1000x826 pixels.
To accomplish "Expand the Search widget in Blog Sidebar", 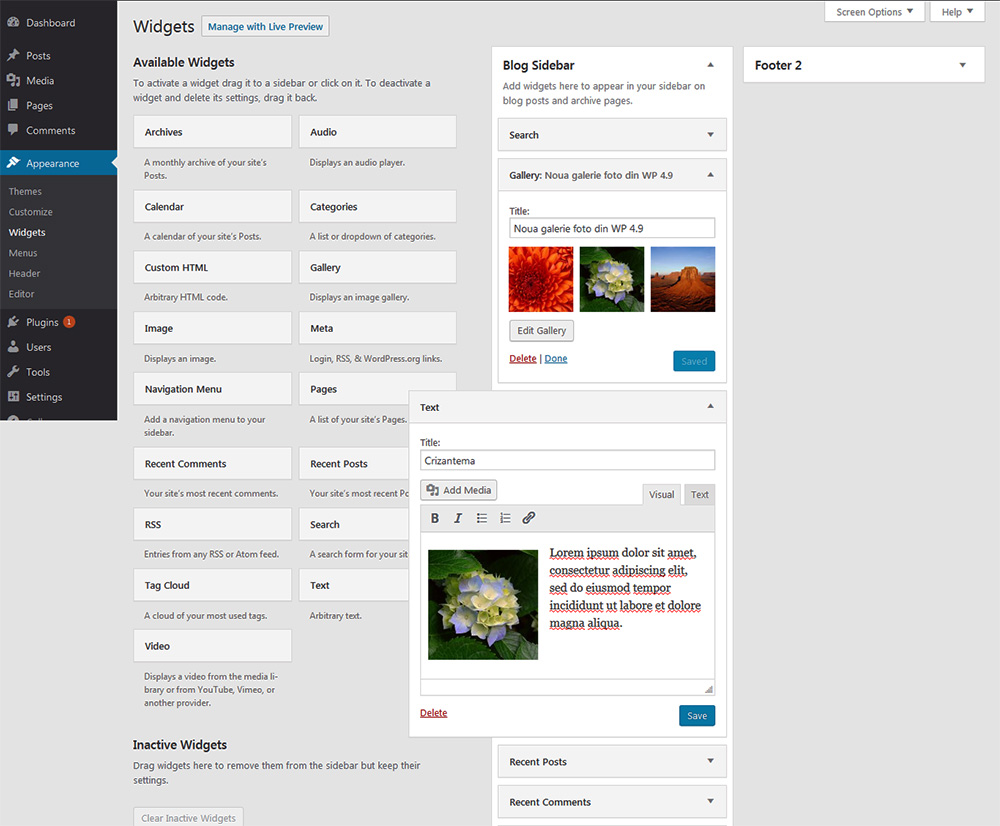I will pos(710,135).
